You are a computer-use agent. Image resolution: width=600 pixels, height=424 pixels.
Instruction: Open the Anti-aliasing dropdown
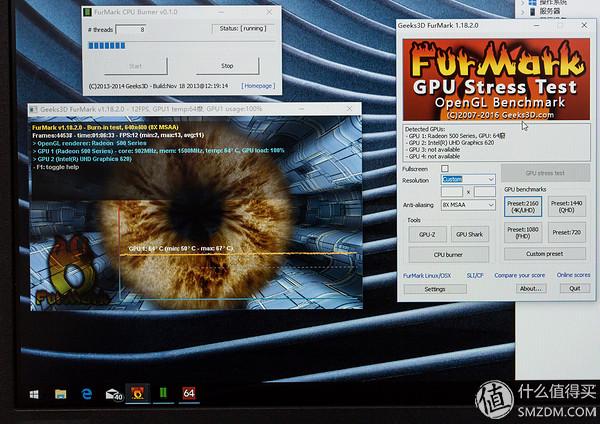[468, 205]
